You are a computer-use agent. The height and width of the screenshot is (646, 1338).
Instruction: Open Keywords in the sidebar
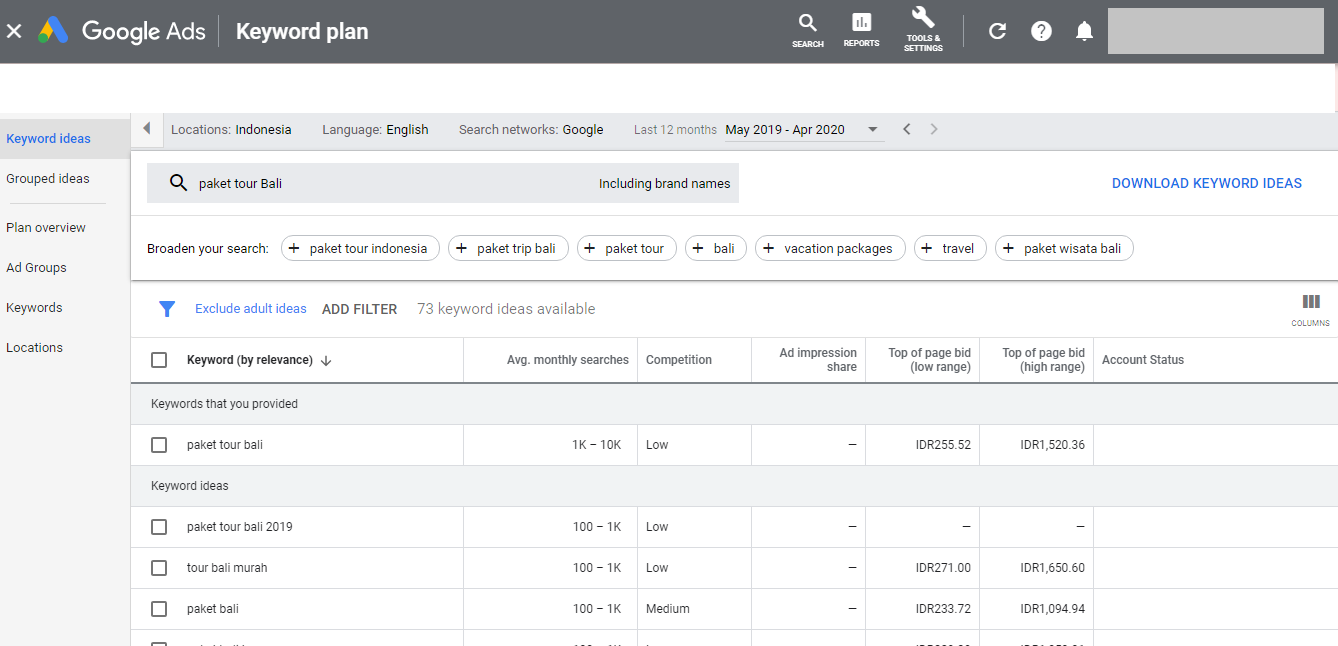point(34,308)
